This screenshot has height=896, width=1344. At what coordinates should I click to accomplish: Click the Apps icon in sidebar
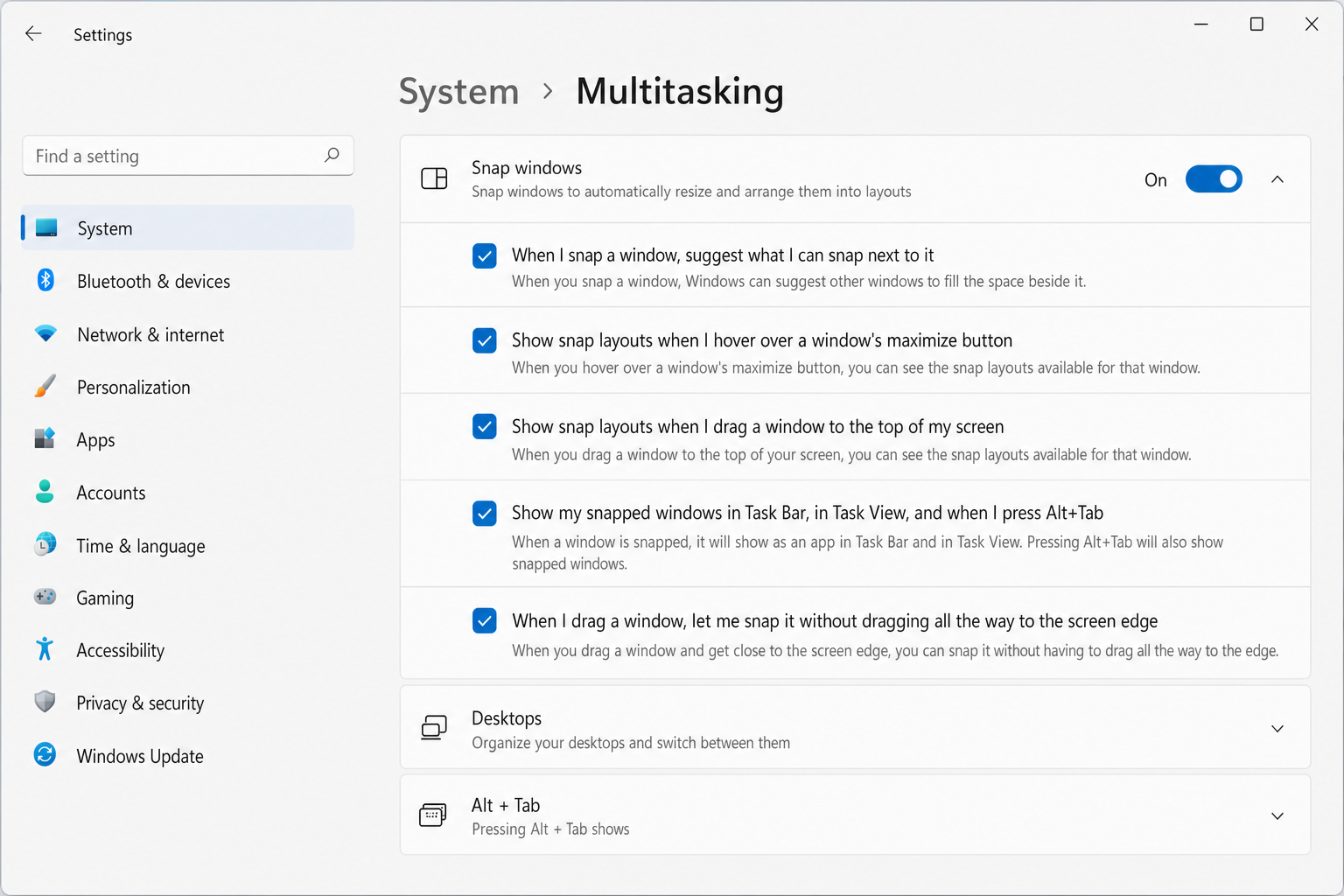[x=45, y=438]
